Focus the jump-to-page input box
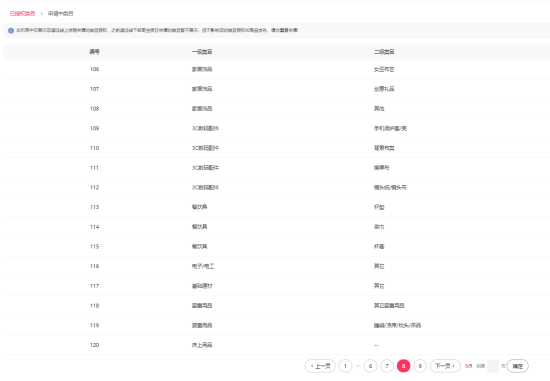The image size is (550, 381). pyautogui.click(x=493, y=366)
